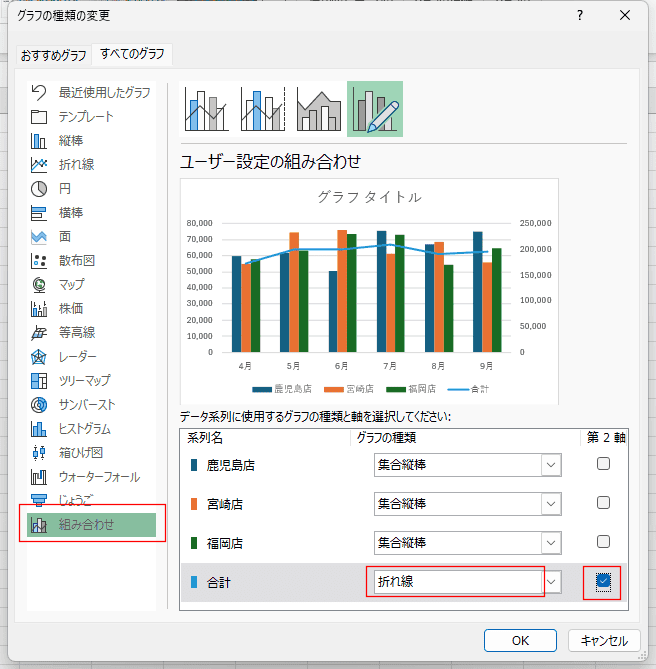This screenshot has width=656, height=669.
Task: Switch to the おすすめグラフ tab
Action: click(x=54, y=54)
